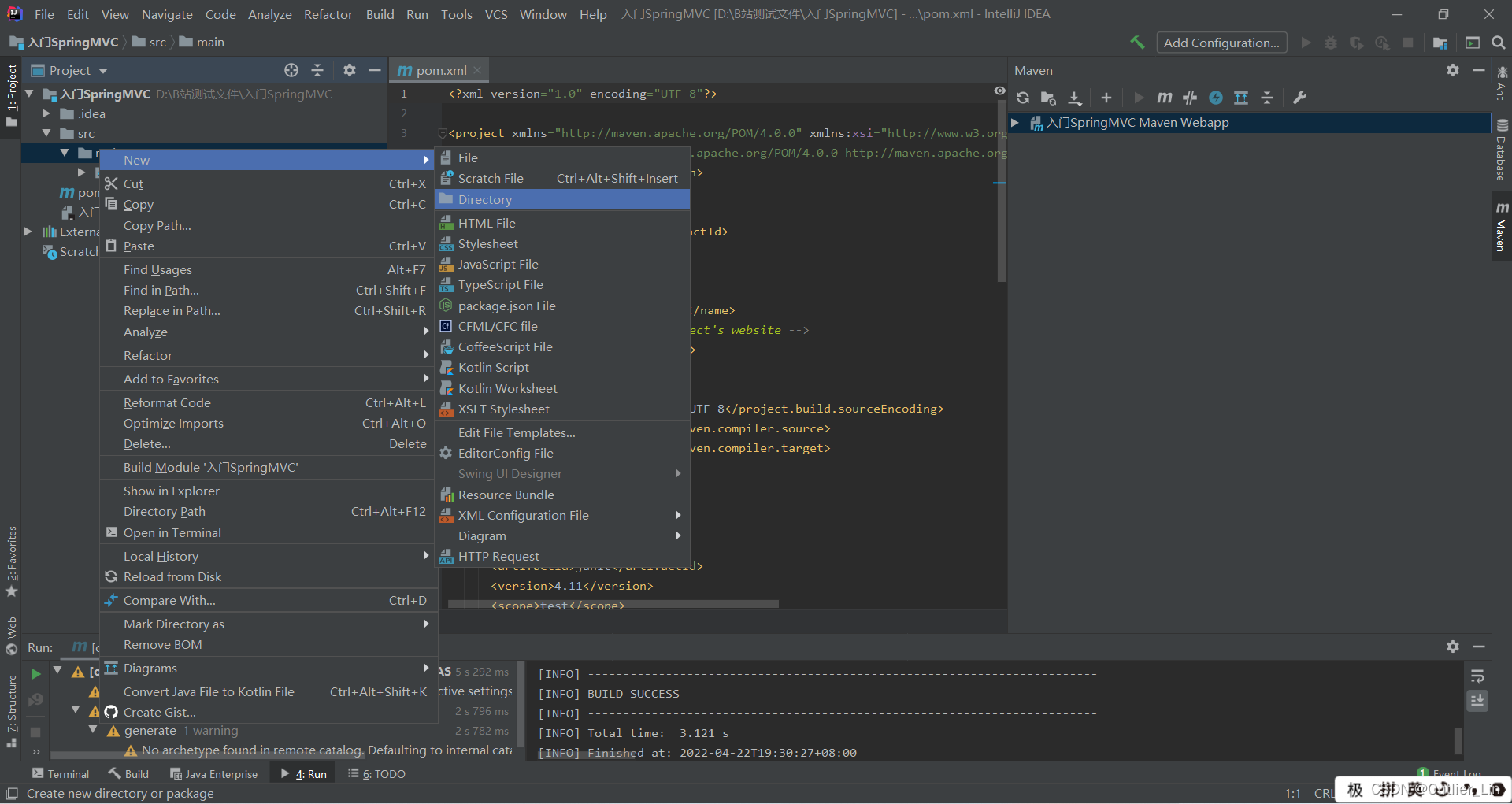This screenshot has width=1512, height=804.
Task: Open Ant tool window tab
Action: coord(1502,83)
